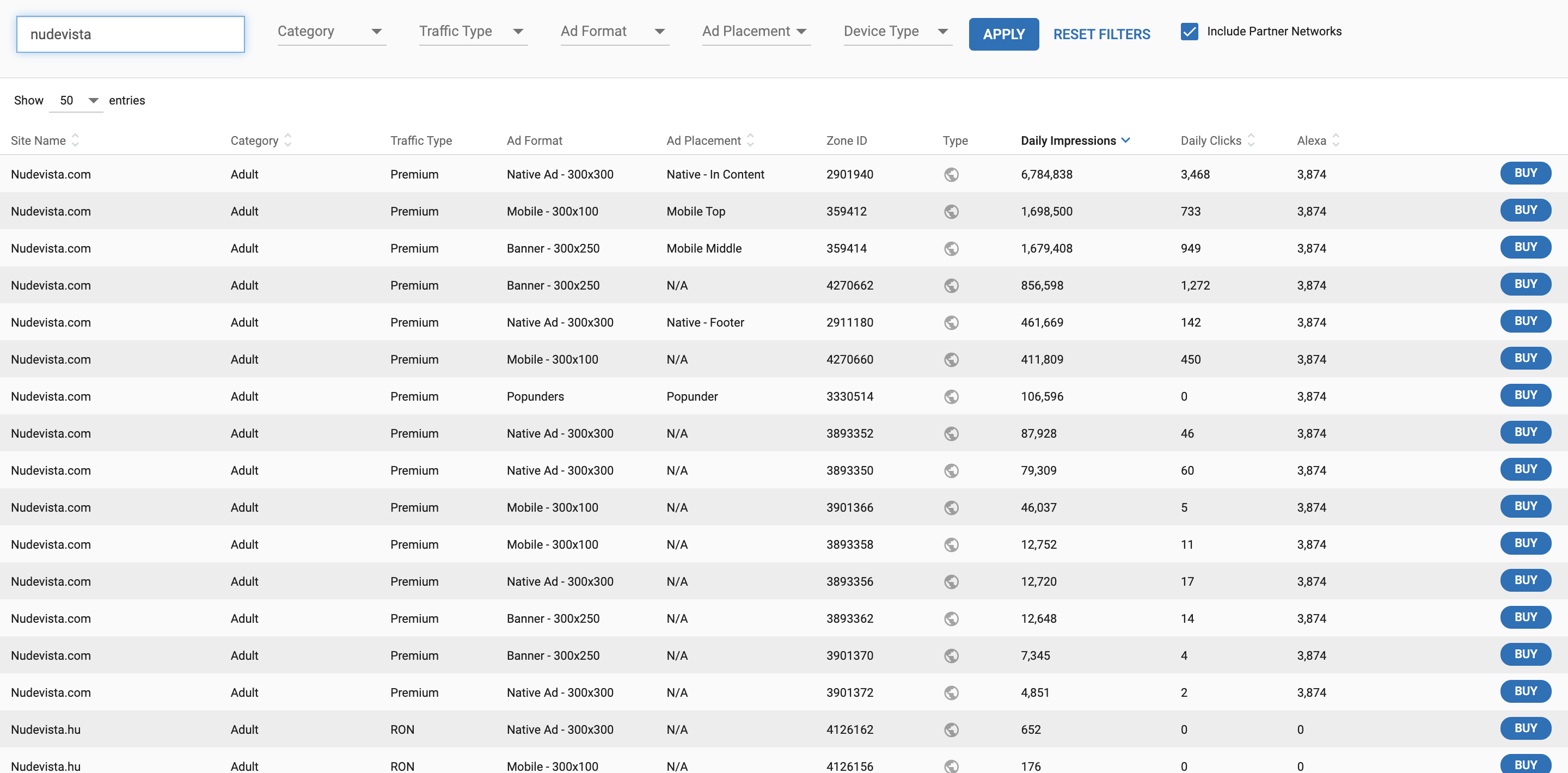The image size is (1568, 773).
Task: Click the globe type icon for zone 3901372
Action: tap(951, 694)
